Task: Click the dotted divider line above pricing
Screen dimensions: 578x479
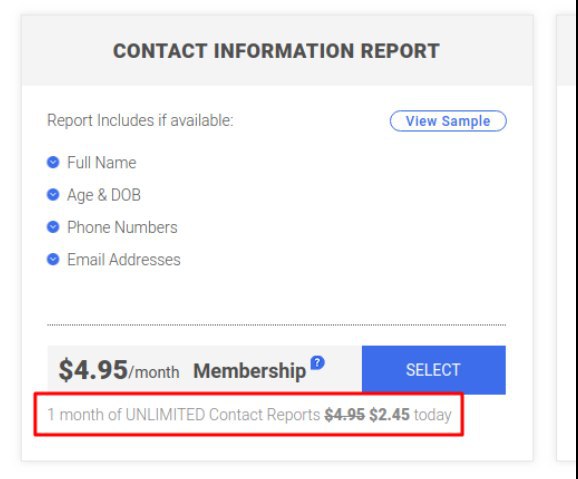Action: click(x=276, y=325)
